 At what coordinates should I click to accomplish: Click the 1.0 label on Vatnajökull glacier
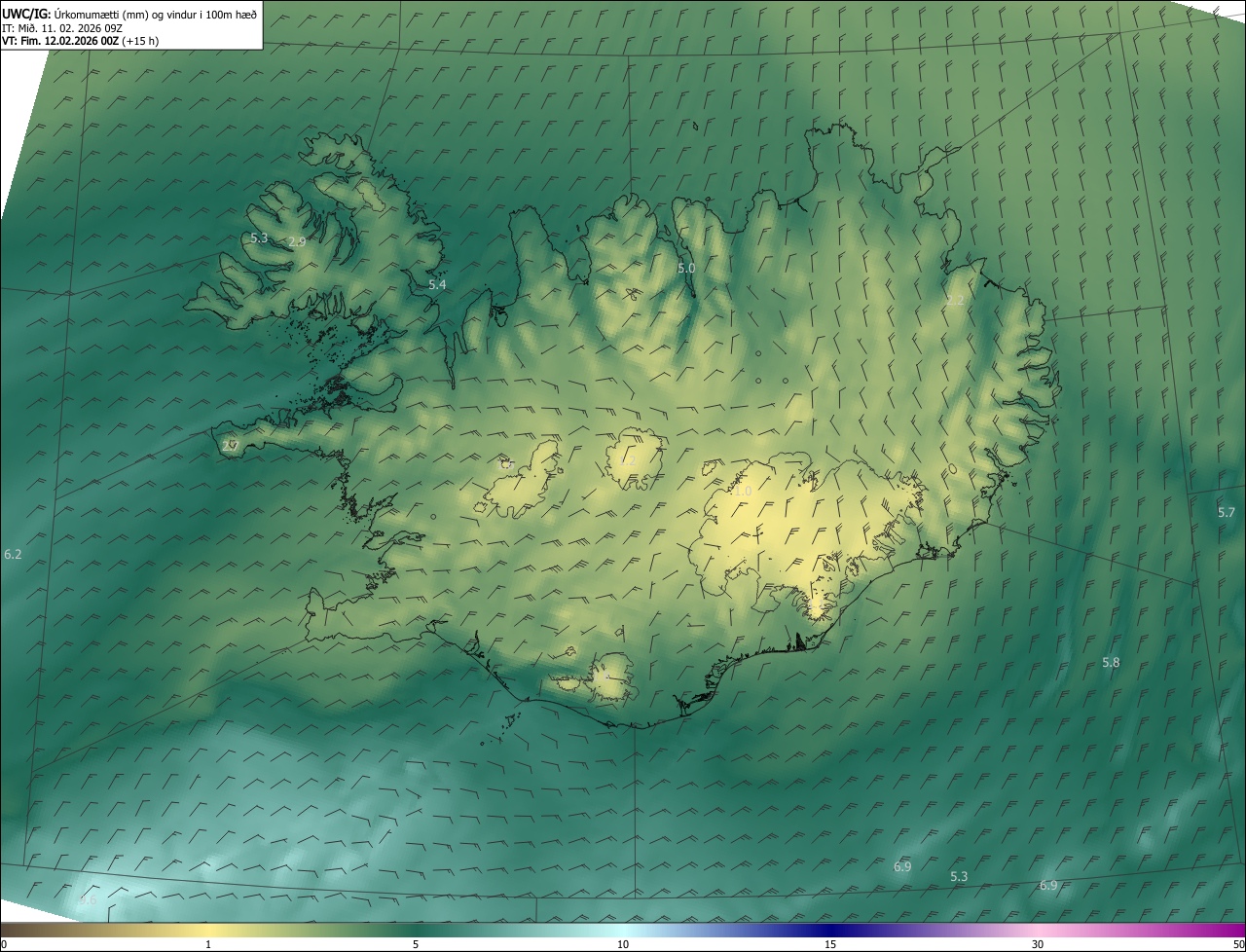click(x=743, y=492)
